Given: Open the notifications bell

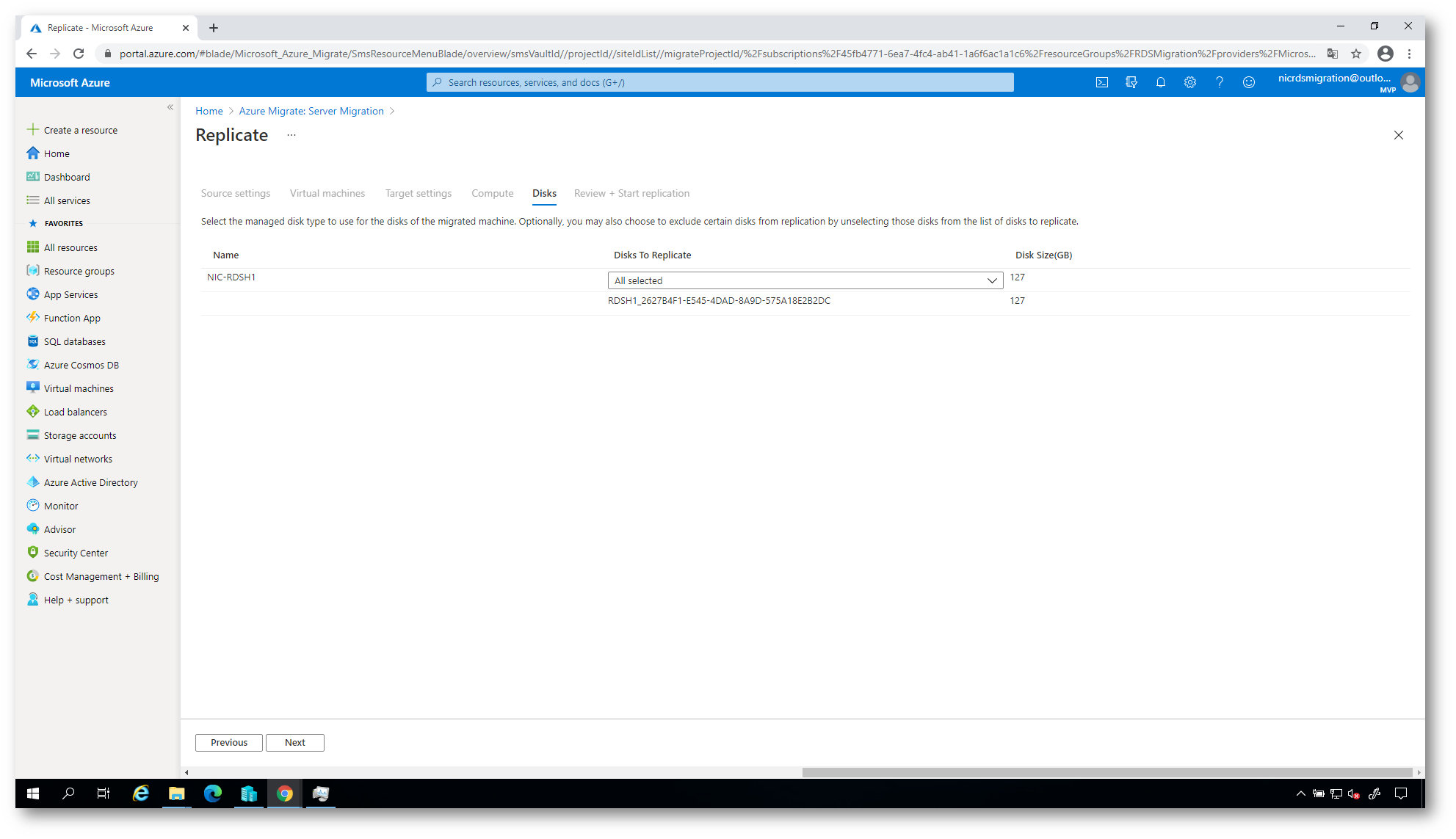Looking at the screenshot, I should [x=1160, y=82].
